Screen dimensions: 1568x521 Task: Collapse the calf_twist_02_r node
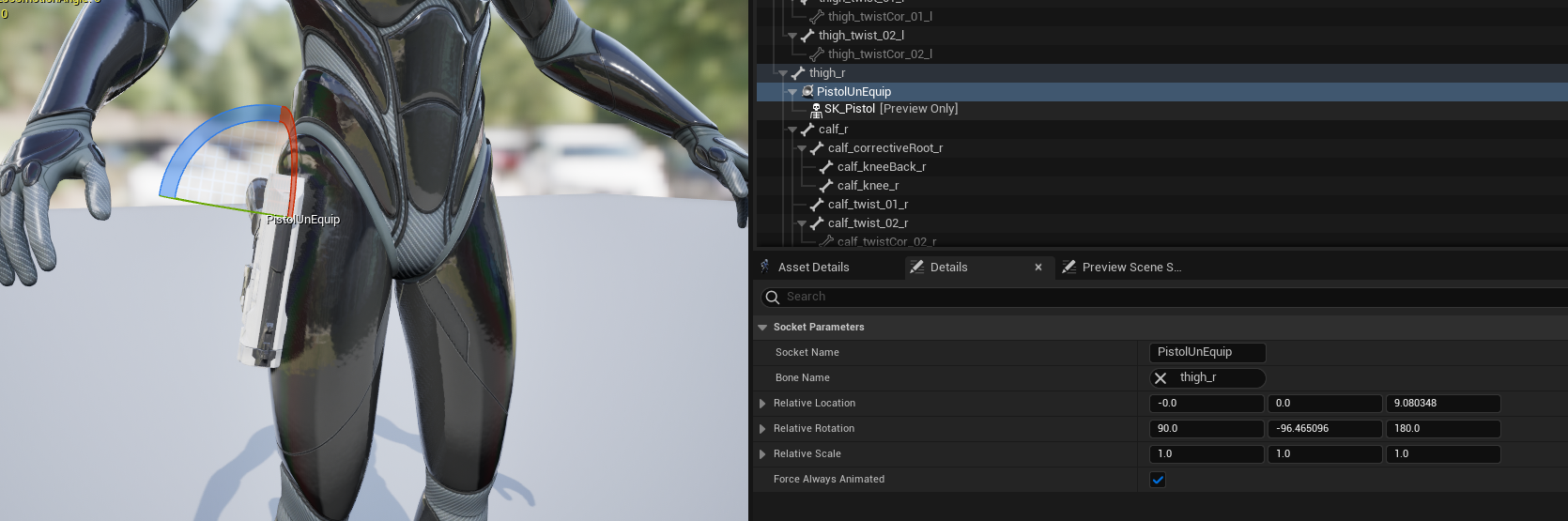click(802, 223)
